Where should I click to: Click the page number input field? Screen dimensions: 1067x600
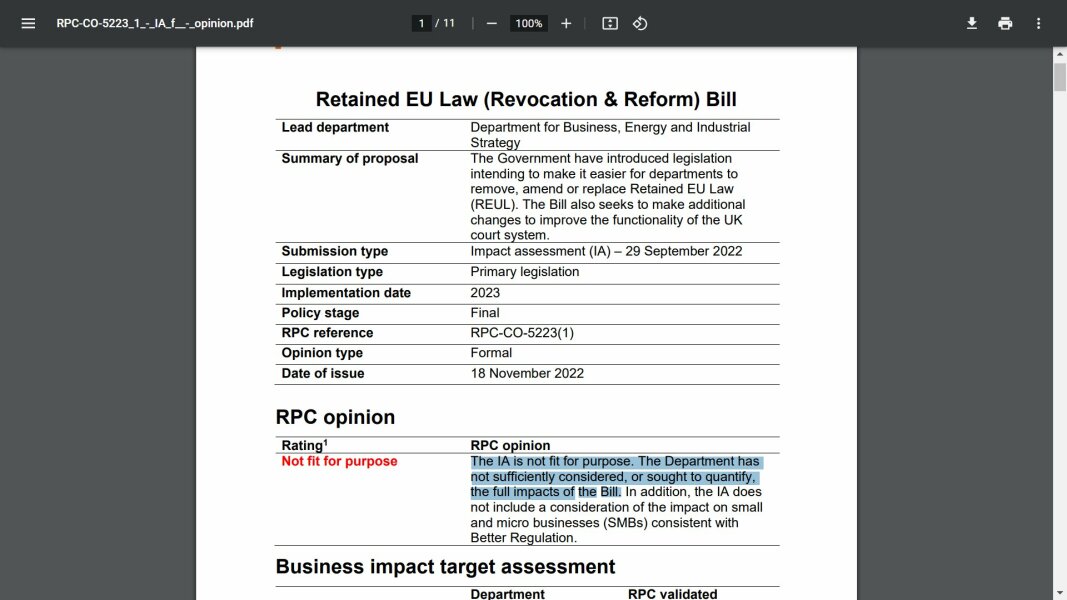point(422,23)
